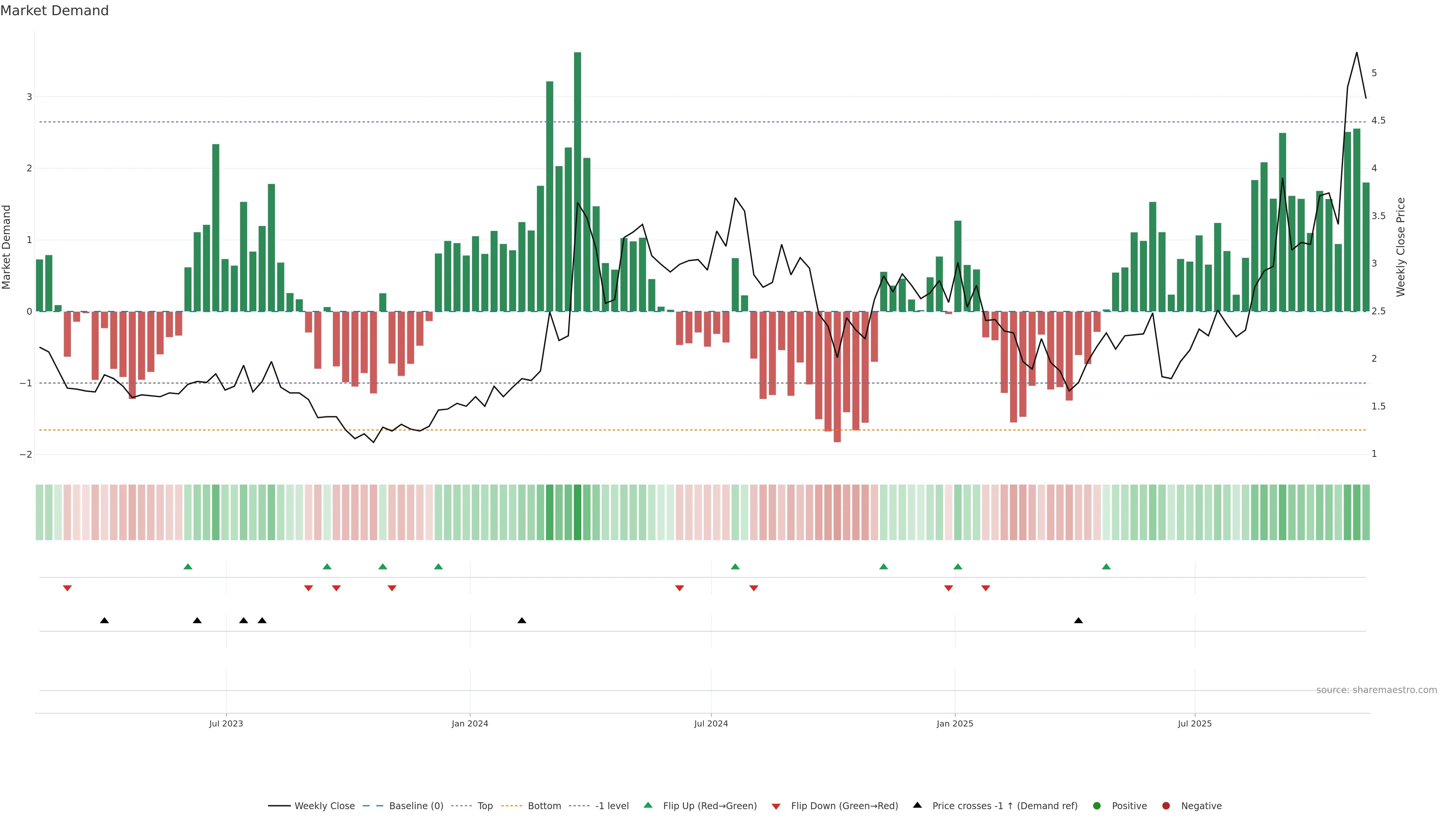Click the -1 level legend entry
The height and width of the screenshot is (819, 1456).
(612, 806)
